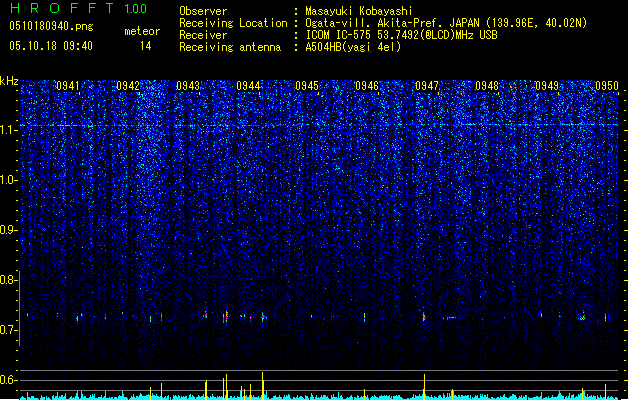Image resolution: width=629 pixels, height=400 pixels.
Task: Click the Receiver label
Action: click(203, 35)
